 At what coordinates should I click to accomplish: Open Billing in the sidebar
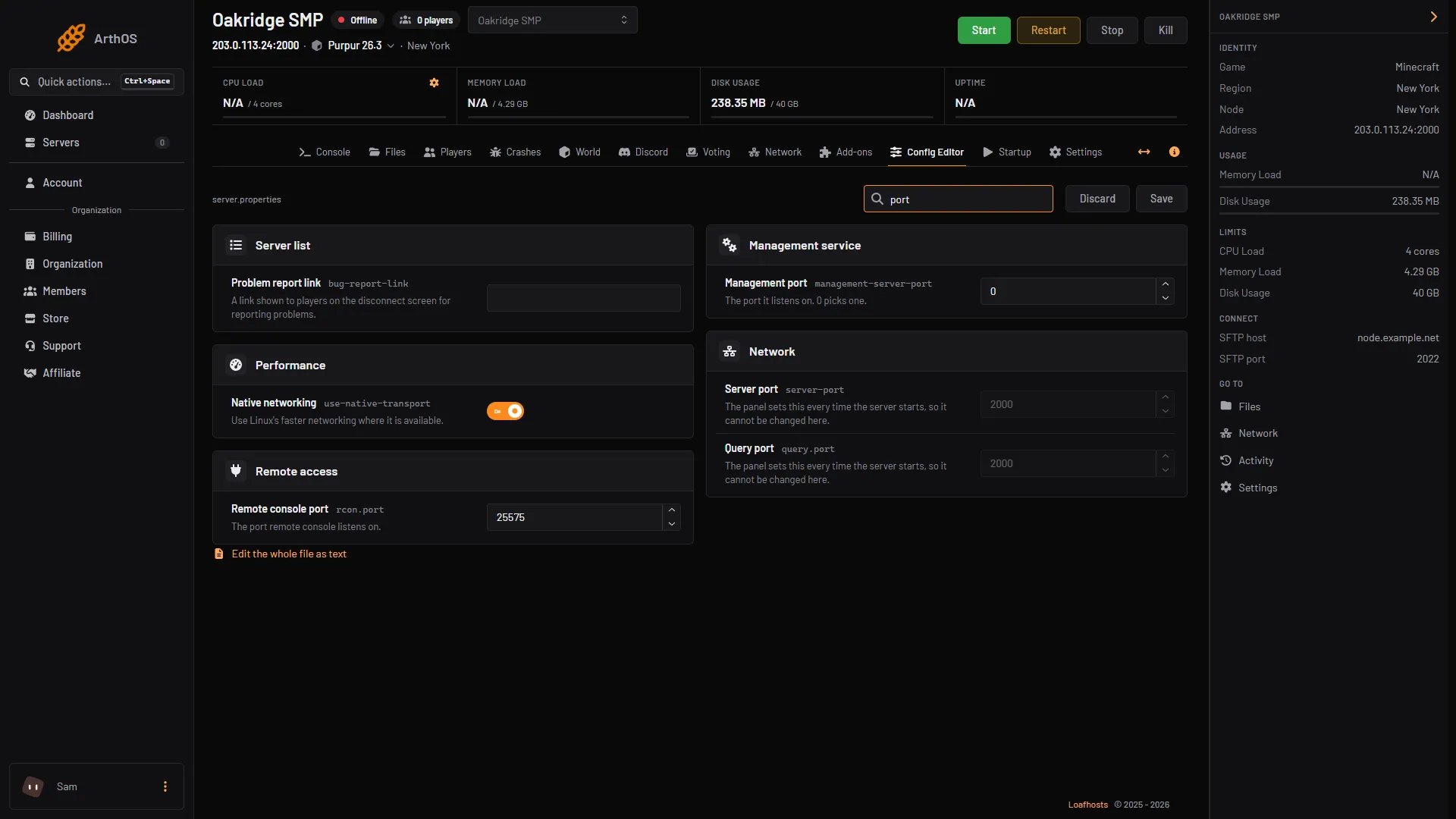96,237
